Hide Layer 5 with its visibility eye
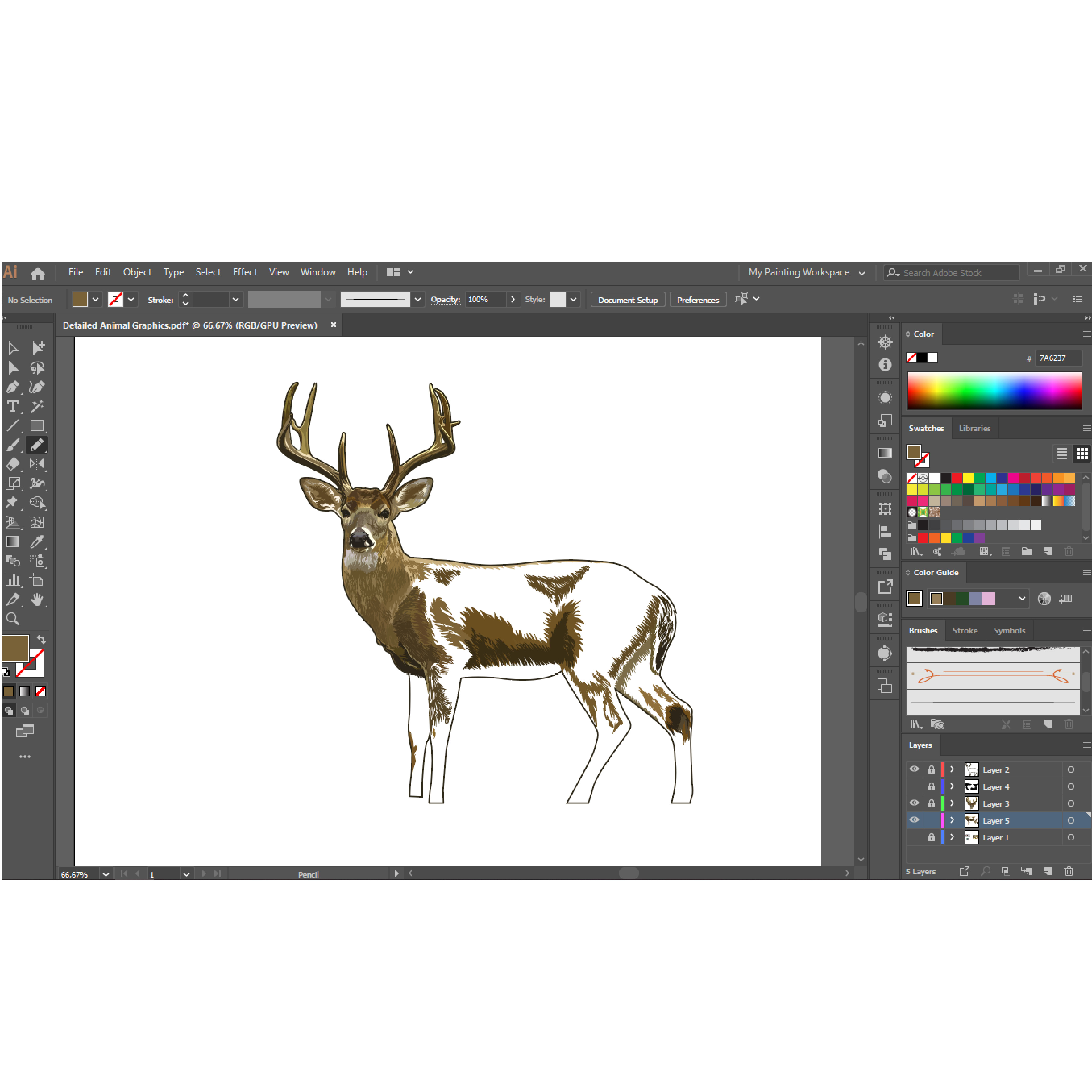The width and height of the screenshot is (1092, 1092). pos(914,820)
